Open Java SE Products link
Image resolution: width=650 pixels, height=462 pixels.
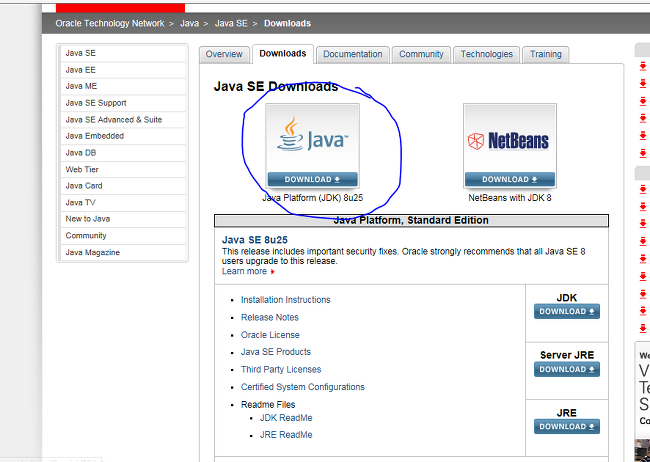coord(276,352)
